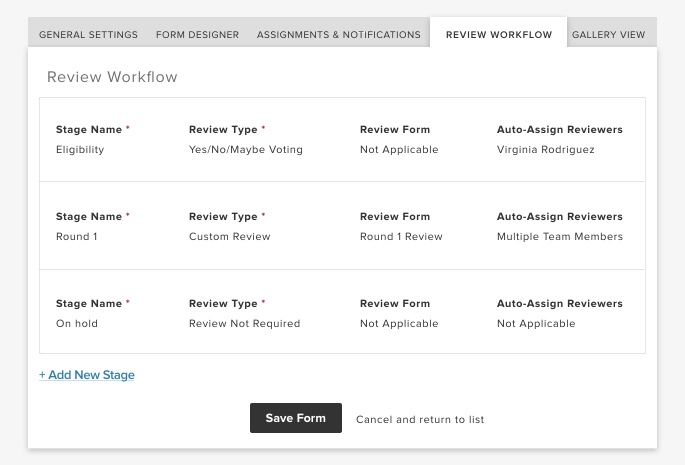Edit the Eligibility stage name field

click(80, 149)
